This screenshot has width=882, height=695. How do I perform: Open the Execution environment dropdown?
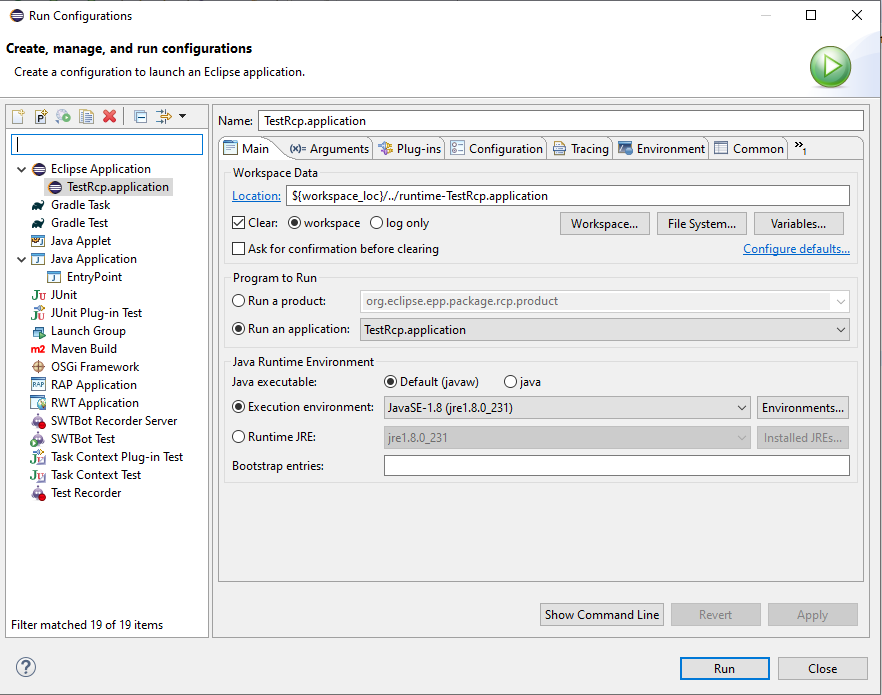(x=740, y=408)
